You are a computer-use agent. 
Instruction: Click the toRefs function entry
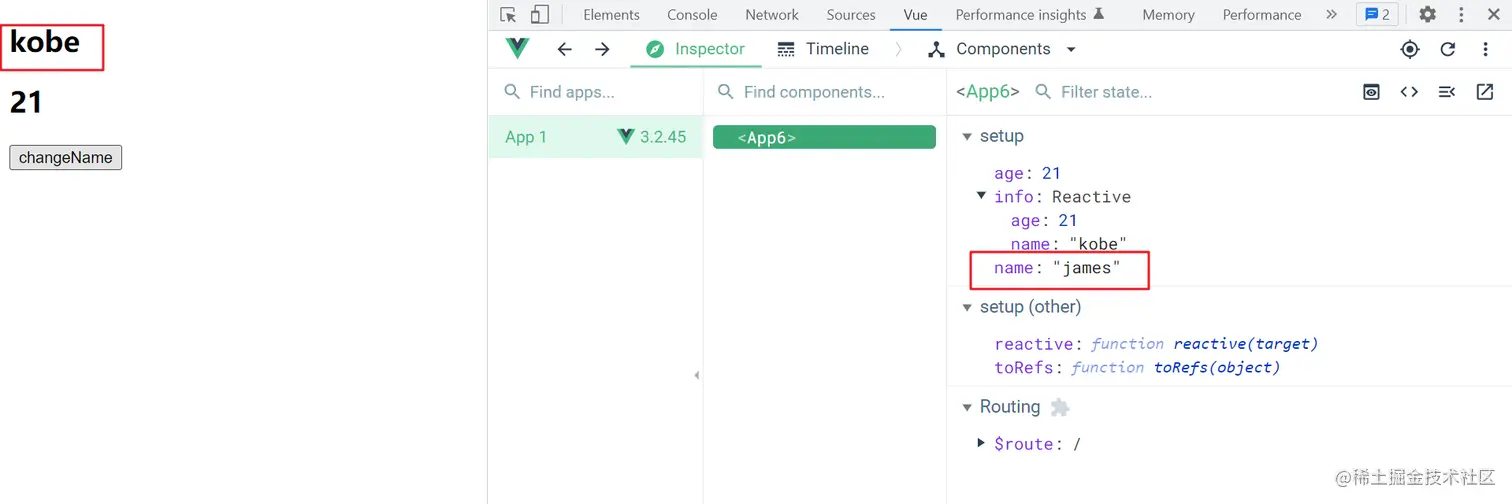[1137, 368]
